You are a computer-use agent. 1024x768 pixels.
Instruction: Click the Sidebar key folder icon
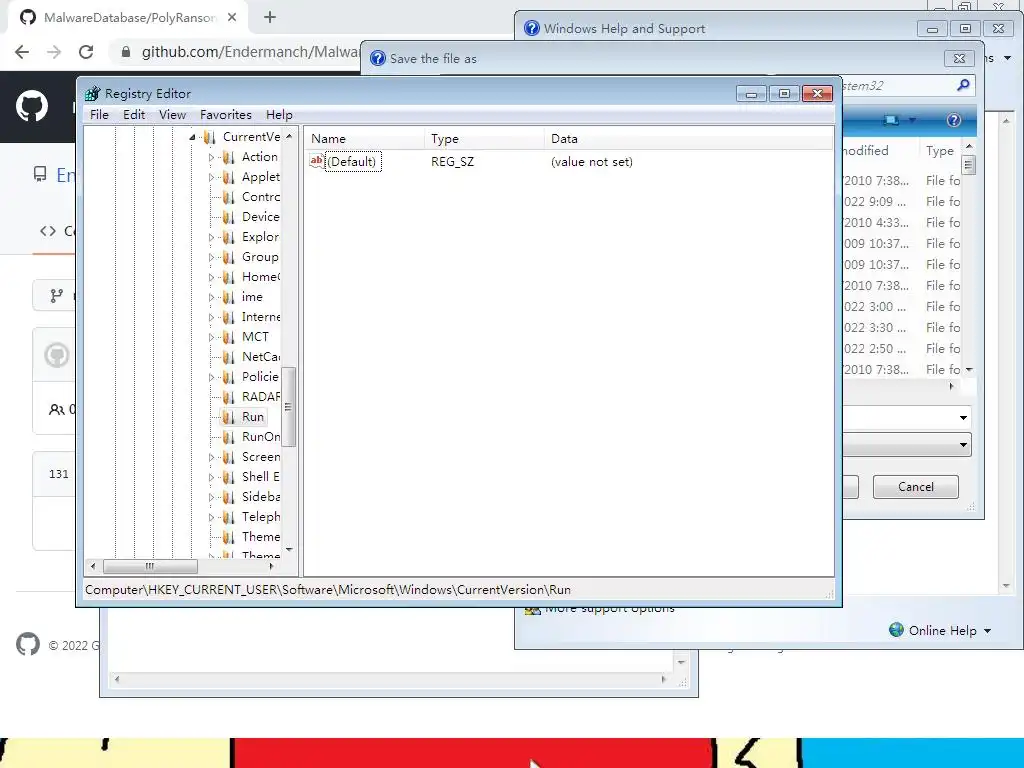point(229,497)
